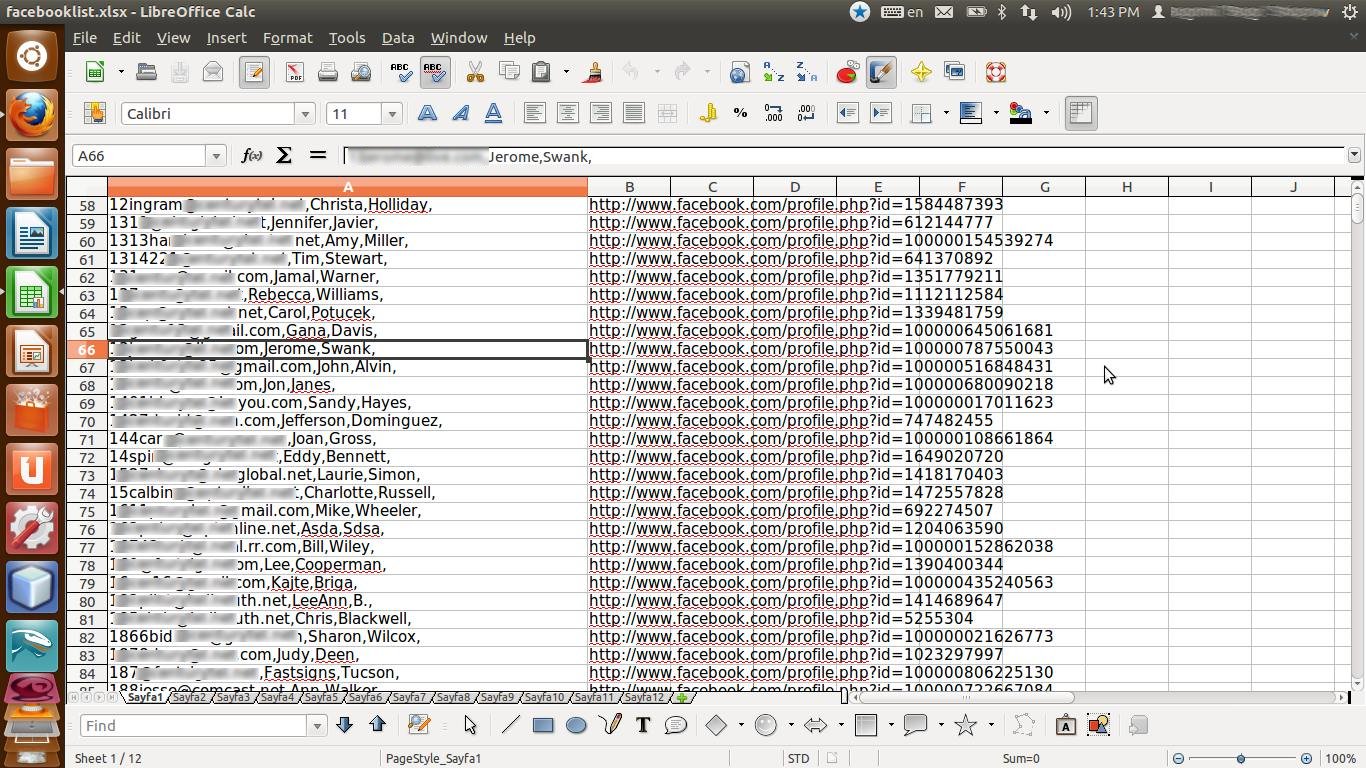Expand the font size dropdown

(x=392, y=114)
